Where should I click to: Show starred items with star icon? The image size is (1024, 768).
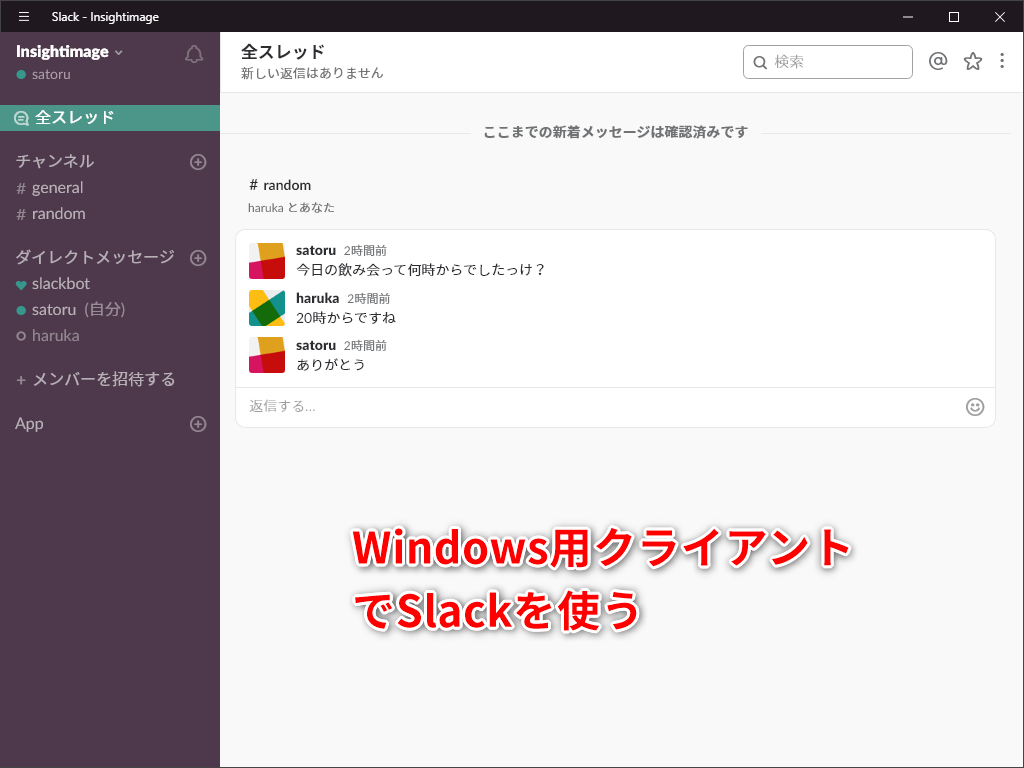click(x=973, y=61)
